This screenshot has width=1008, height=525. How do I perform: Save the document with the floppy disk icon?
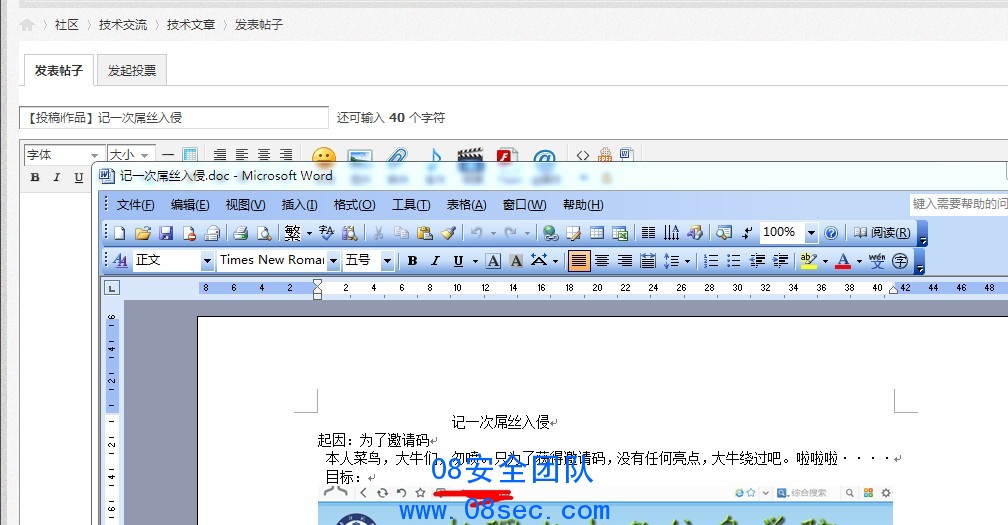coord(166,233)
